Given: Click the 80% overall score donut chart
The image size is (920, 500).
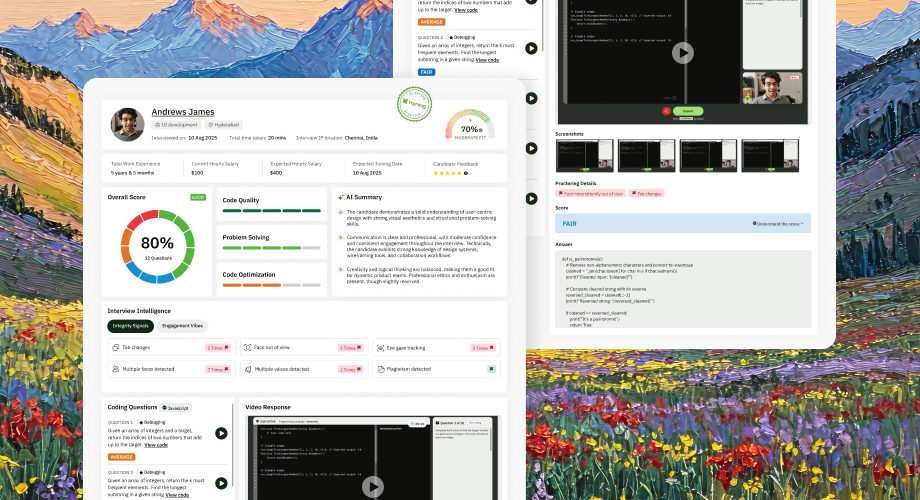Looking at the screenshot, I should pyautogui.click(x=157, y=246).
